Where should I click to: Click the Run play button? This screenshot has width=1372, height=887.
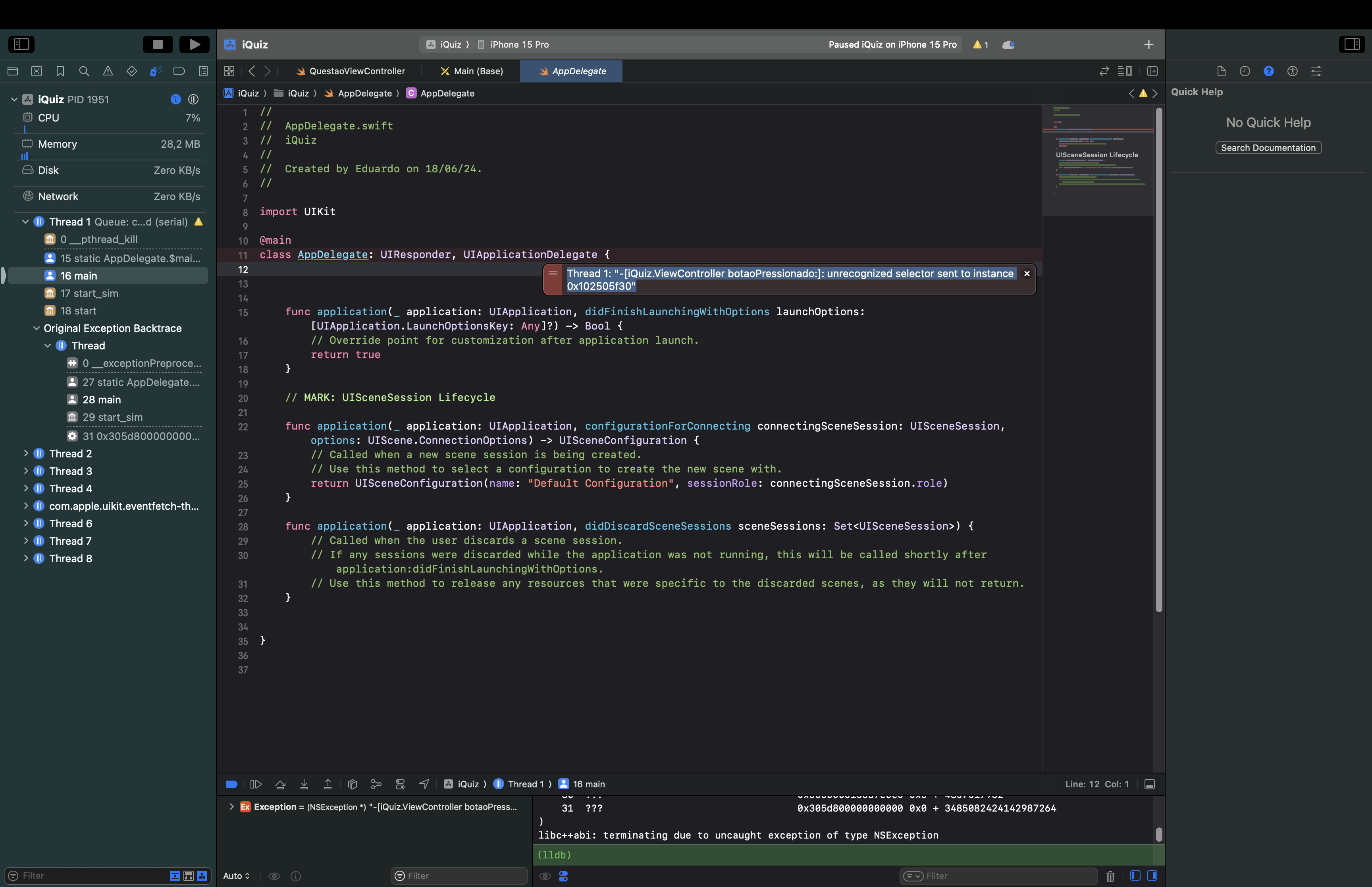point(195,44)
